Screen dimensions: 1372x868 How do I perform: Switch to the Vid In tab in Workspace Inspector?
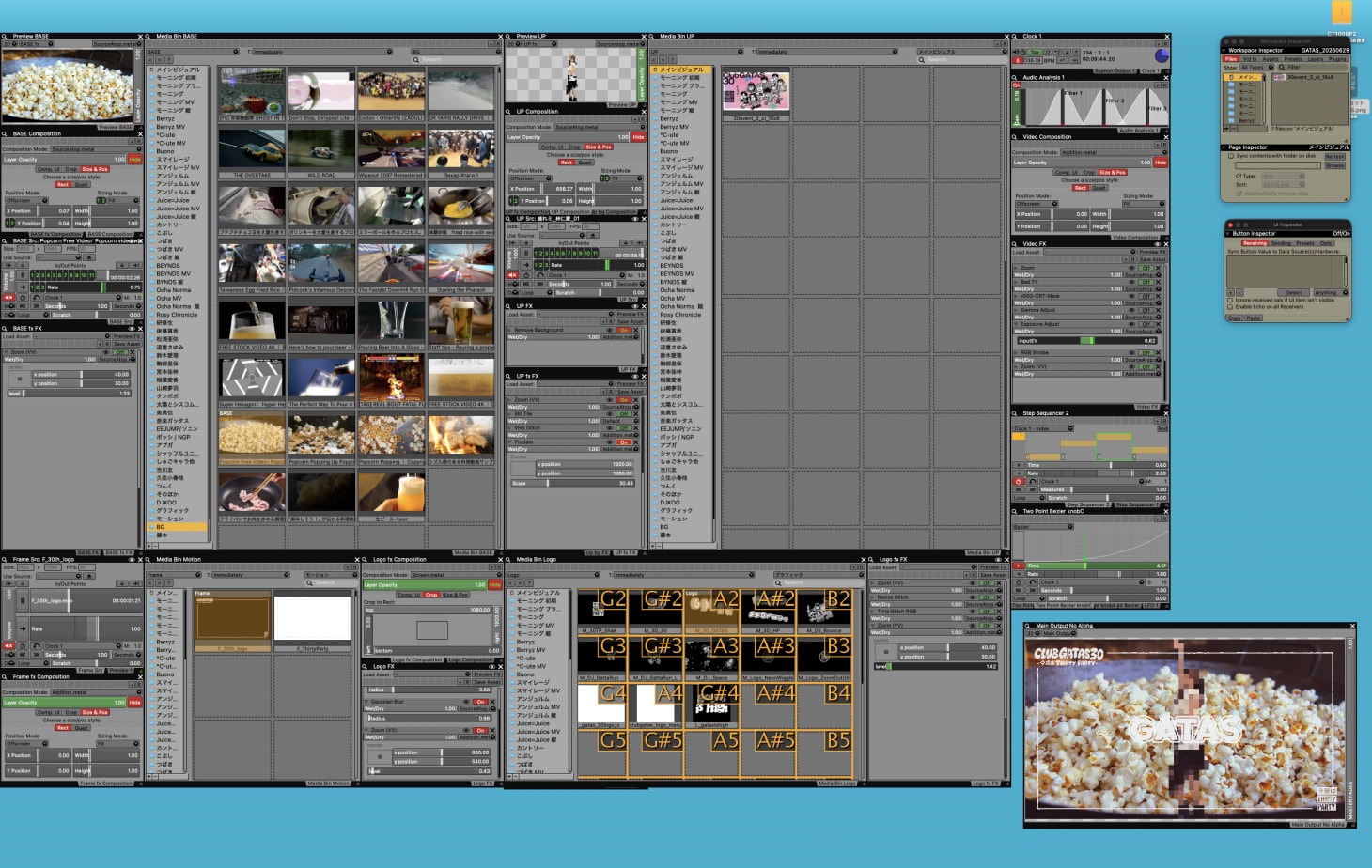(x=1250, y=59)
